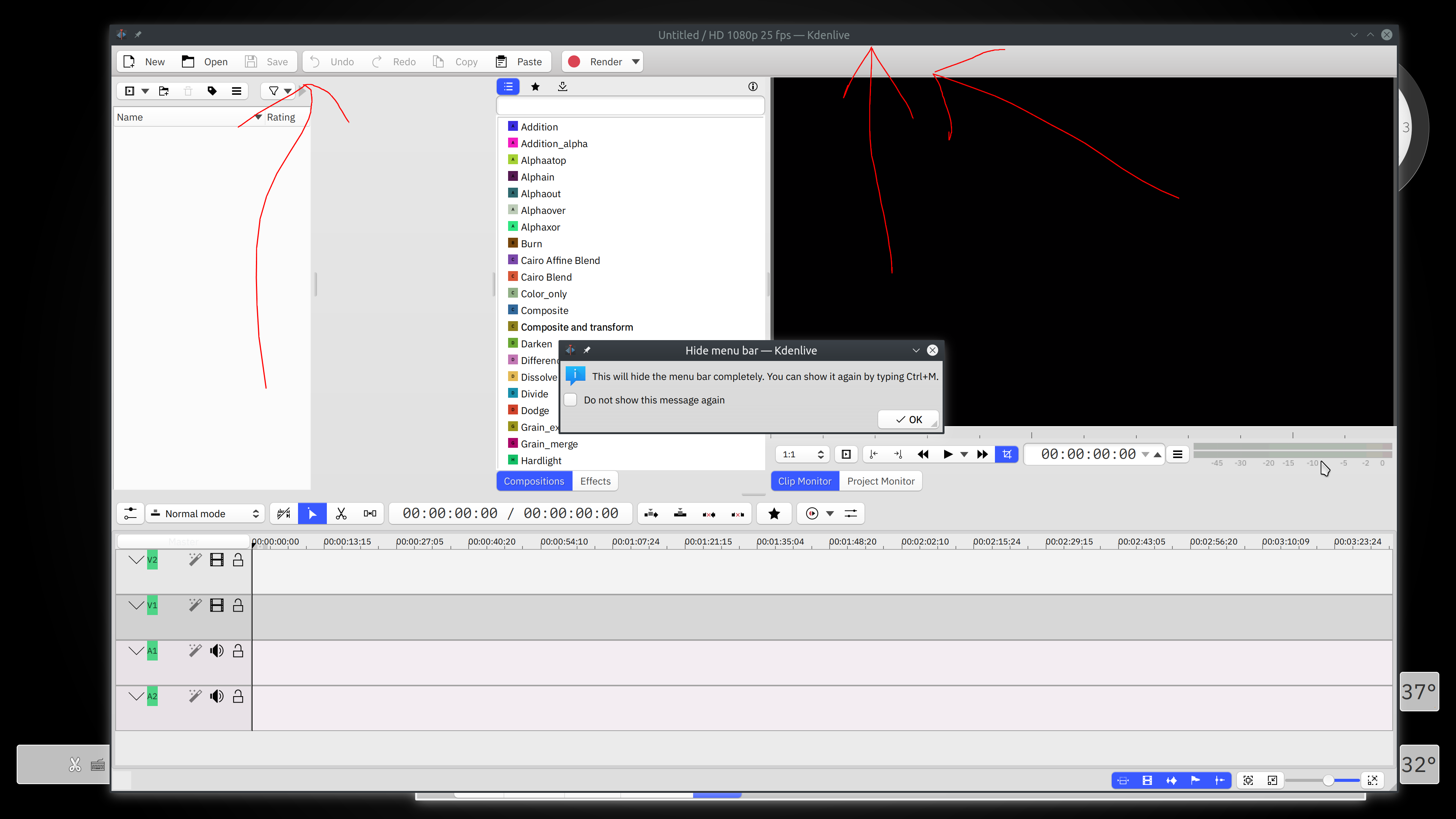Toggle the compositions info panel icon
Screen dimensions: 1456x819
[753, 86]
